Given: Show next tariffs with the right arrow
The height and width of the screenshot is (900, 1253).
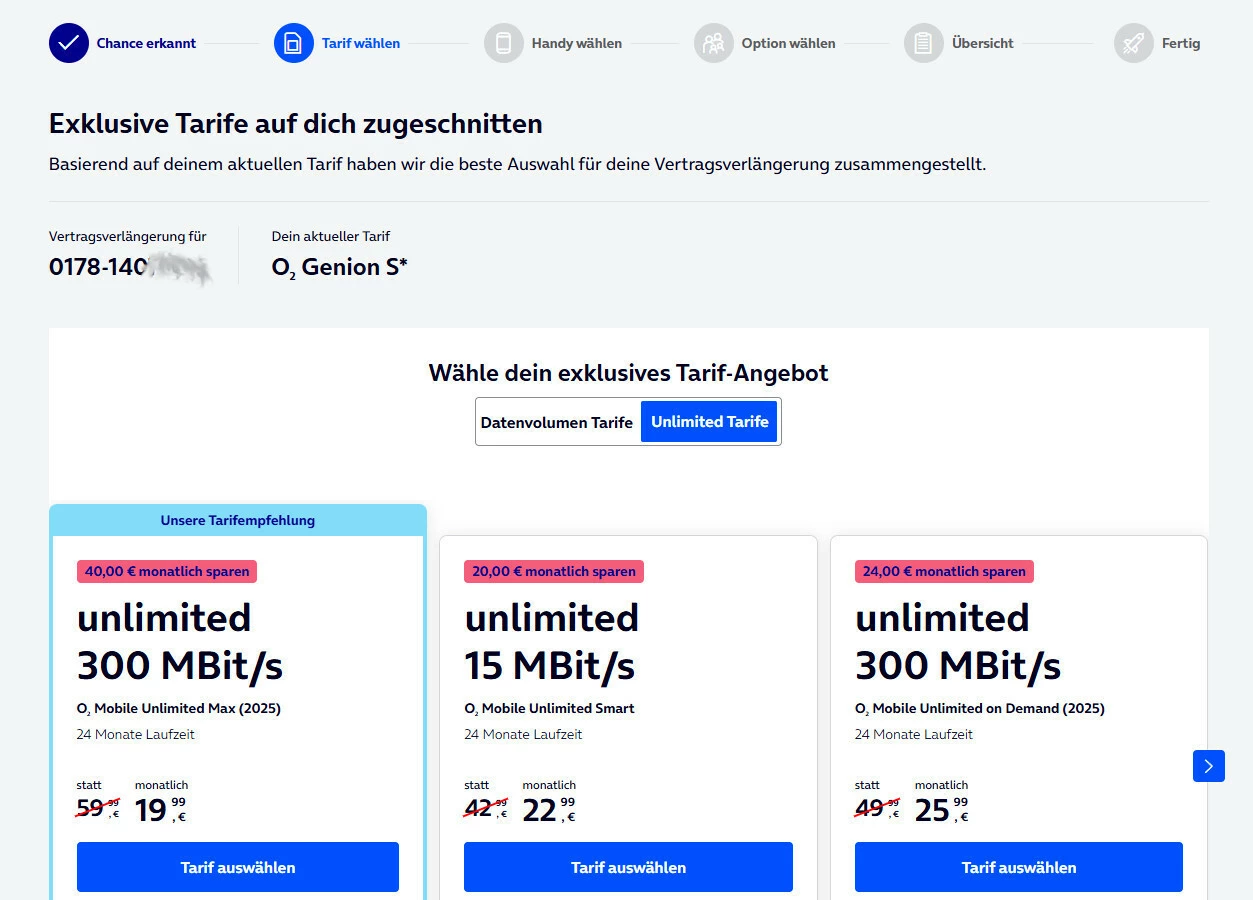Looking at the screenshot, I should pyautogui.click(x=1208, y=766).
